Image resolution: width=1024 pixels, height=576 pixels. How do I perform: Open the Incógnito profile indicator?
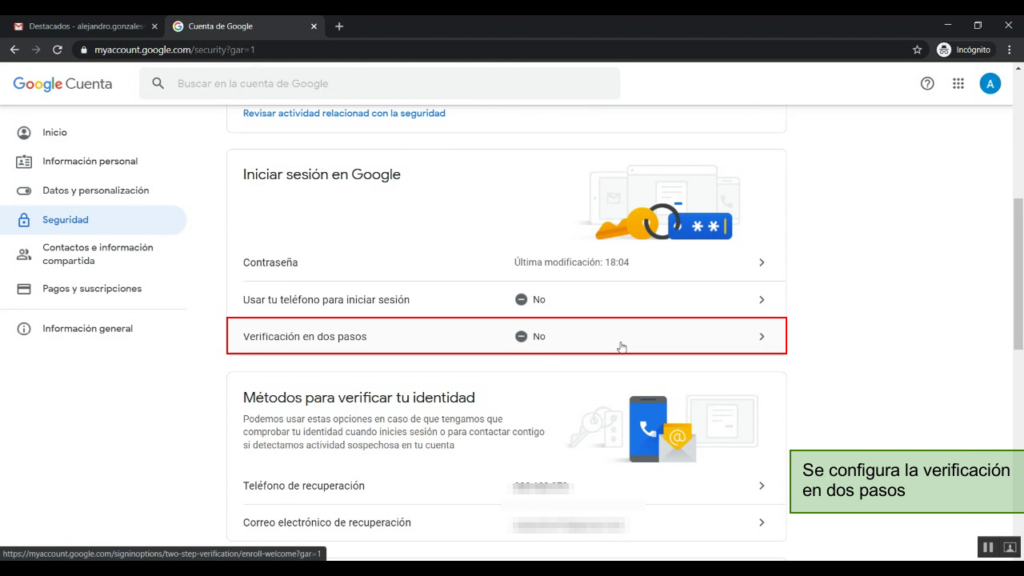click(x=964, y=50)
